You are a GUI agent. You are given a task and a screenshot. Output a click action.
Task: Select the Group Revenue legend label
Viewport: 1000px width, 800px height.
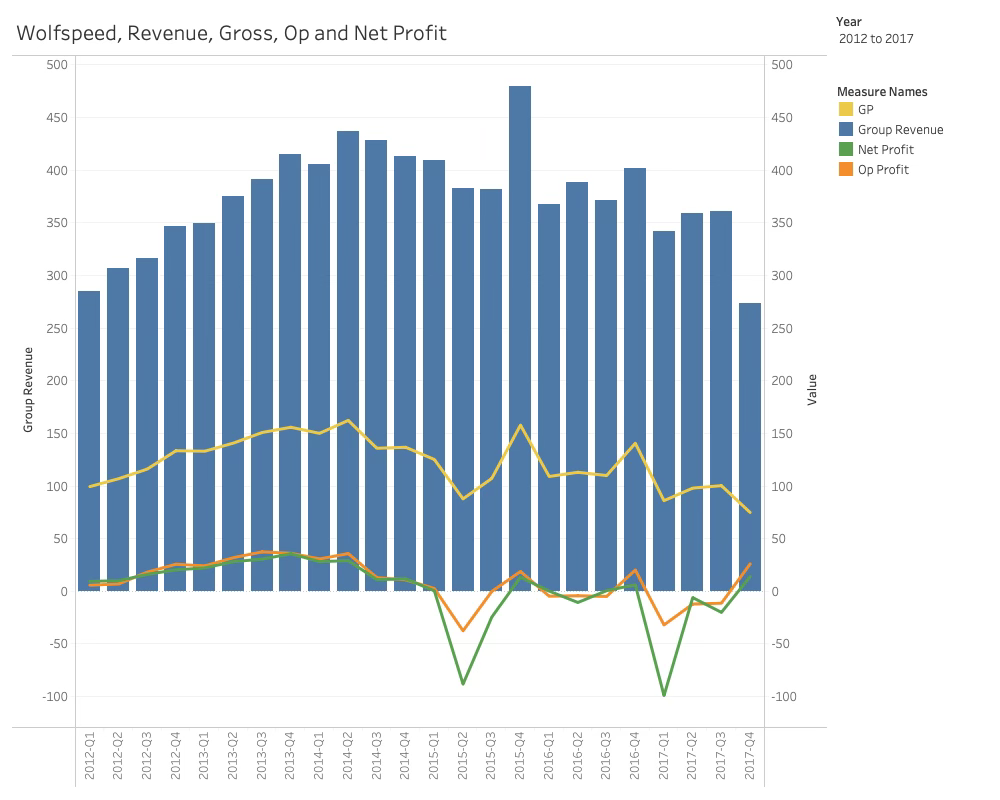click(x=900, y=130)
